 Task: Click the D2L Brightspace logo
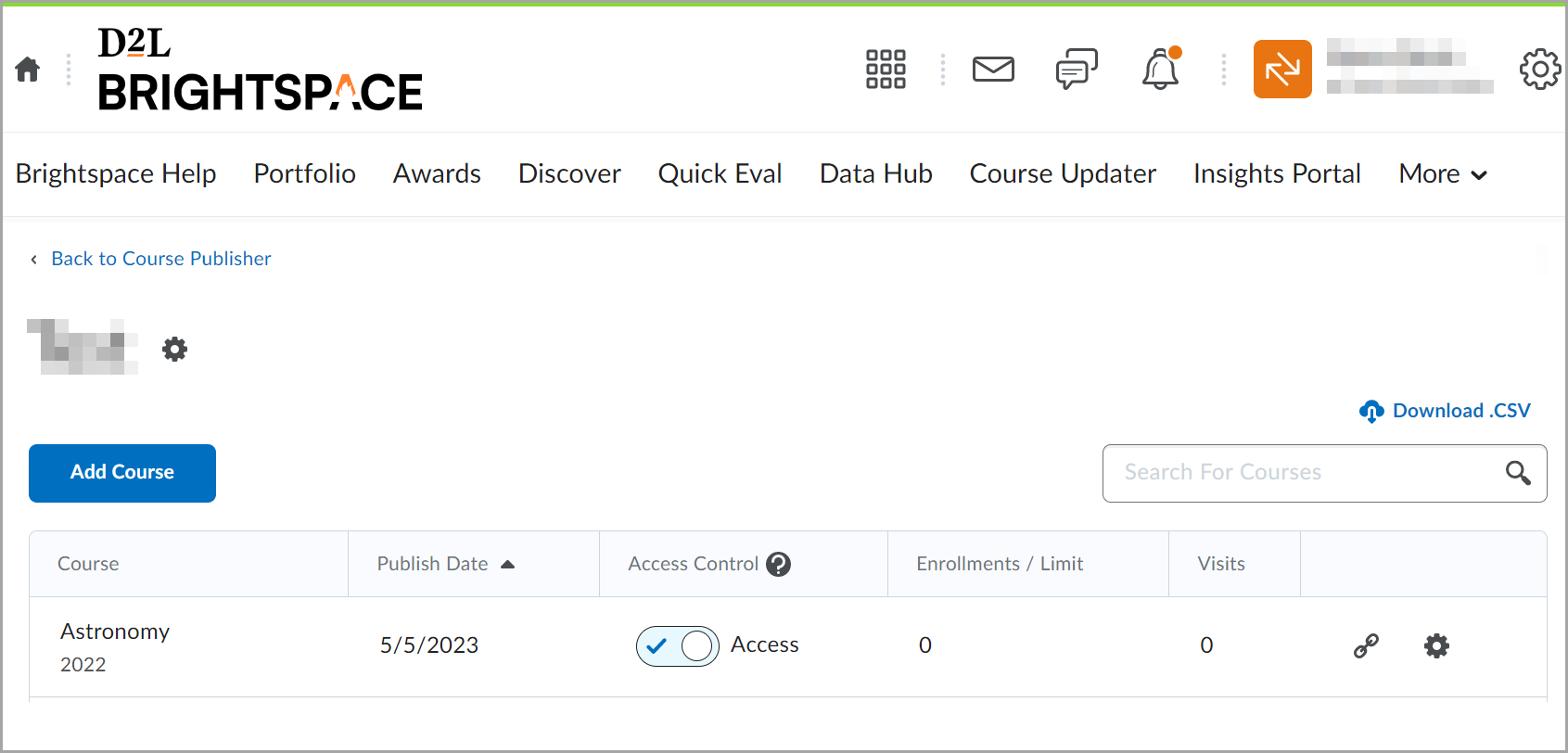pyautogui.click(x=260, y=70)
